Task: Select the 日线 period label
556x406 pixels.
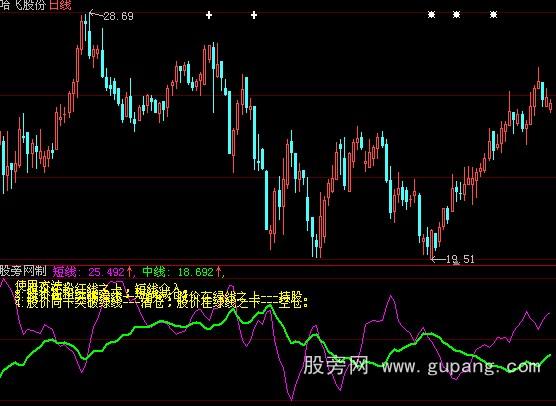Action: [60, 5]
